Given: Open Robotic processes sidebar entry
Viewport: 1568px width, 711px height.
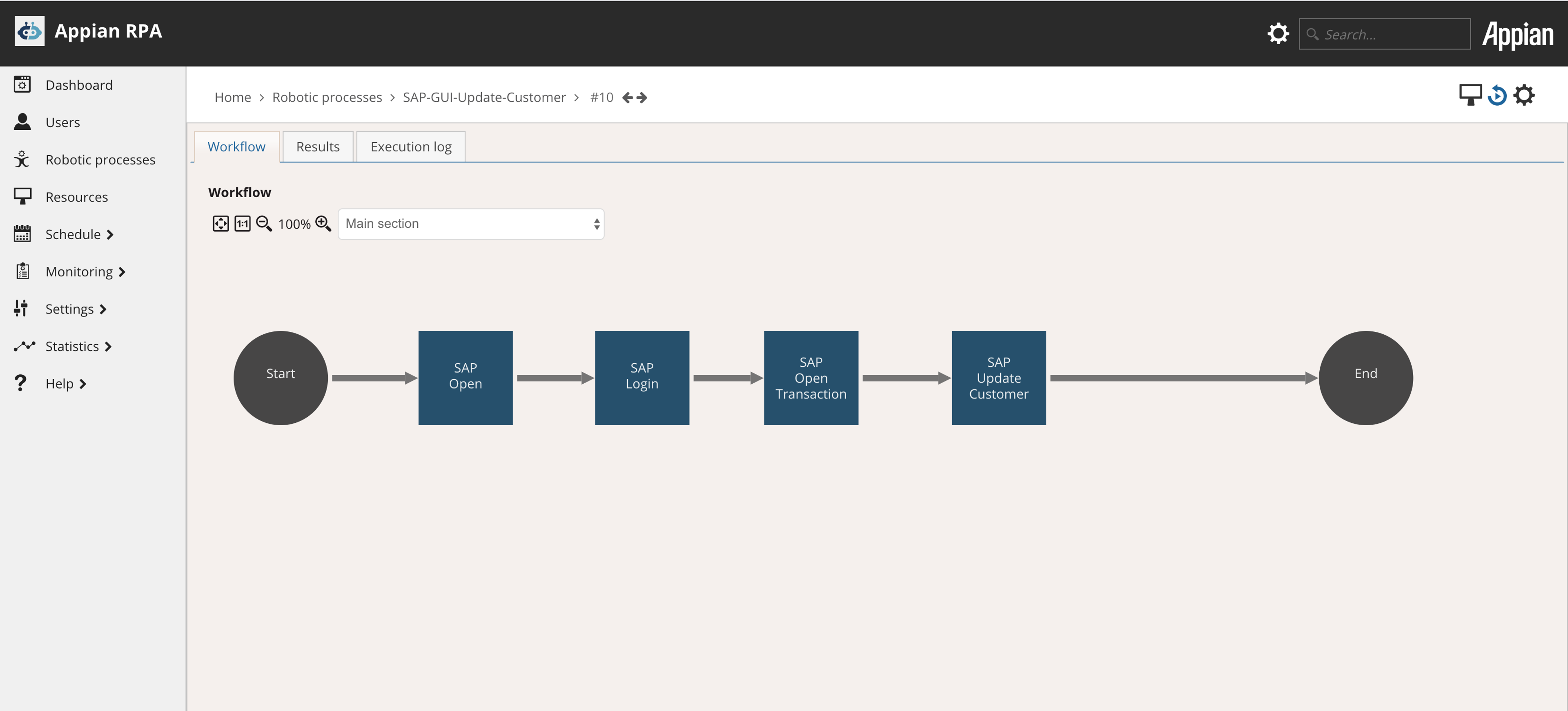Looking at the screenshot, I should (x=100, y=160).
